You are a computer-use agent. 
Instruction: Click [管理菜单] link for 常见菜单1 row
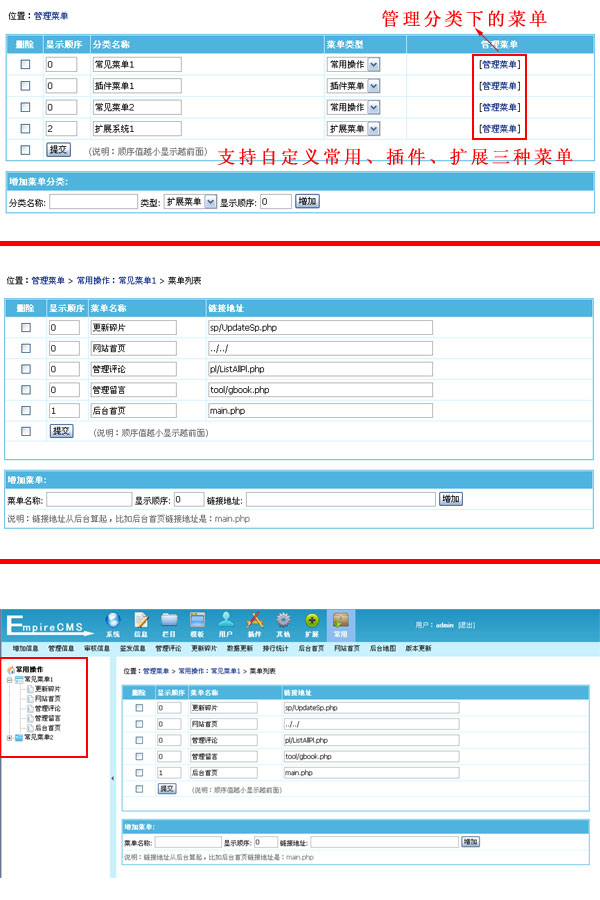coord(499,64)
